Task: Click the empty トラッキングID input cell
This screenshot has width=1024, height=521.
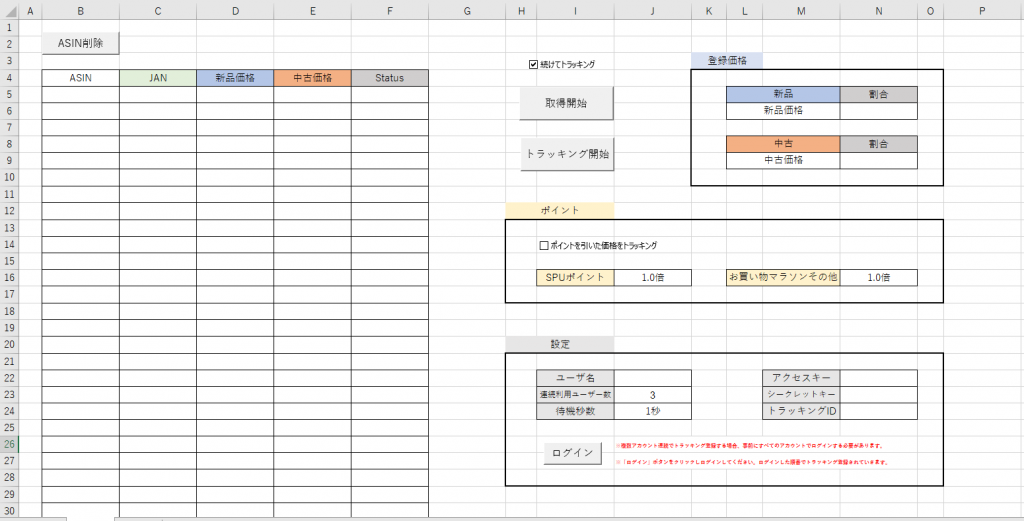Action: click(x=878, y=411)
